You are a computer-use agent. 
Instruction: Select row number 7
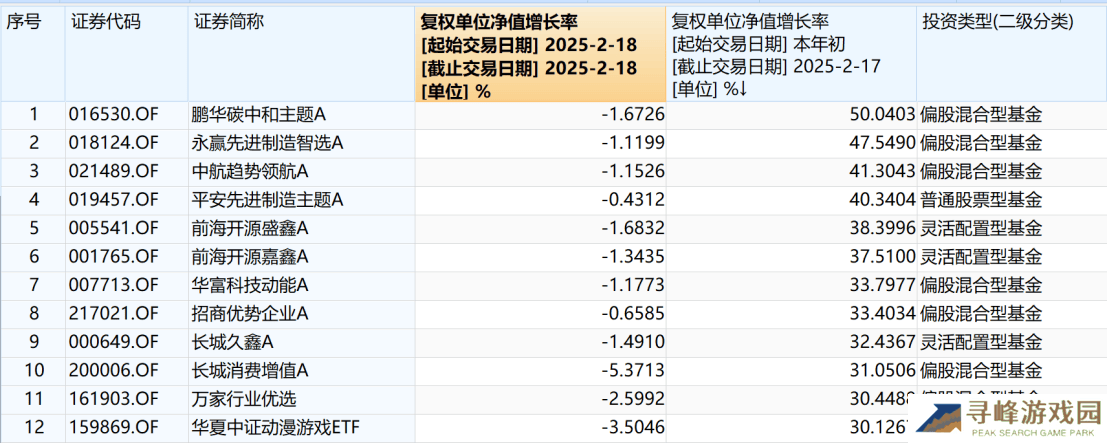pyautogui.click(x=33, y=286)
